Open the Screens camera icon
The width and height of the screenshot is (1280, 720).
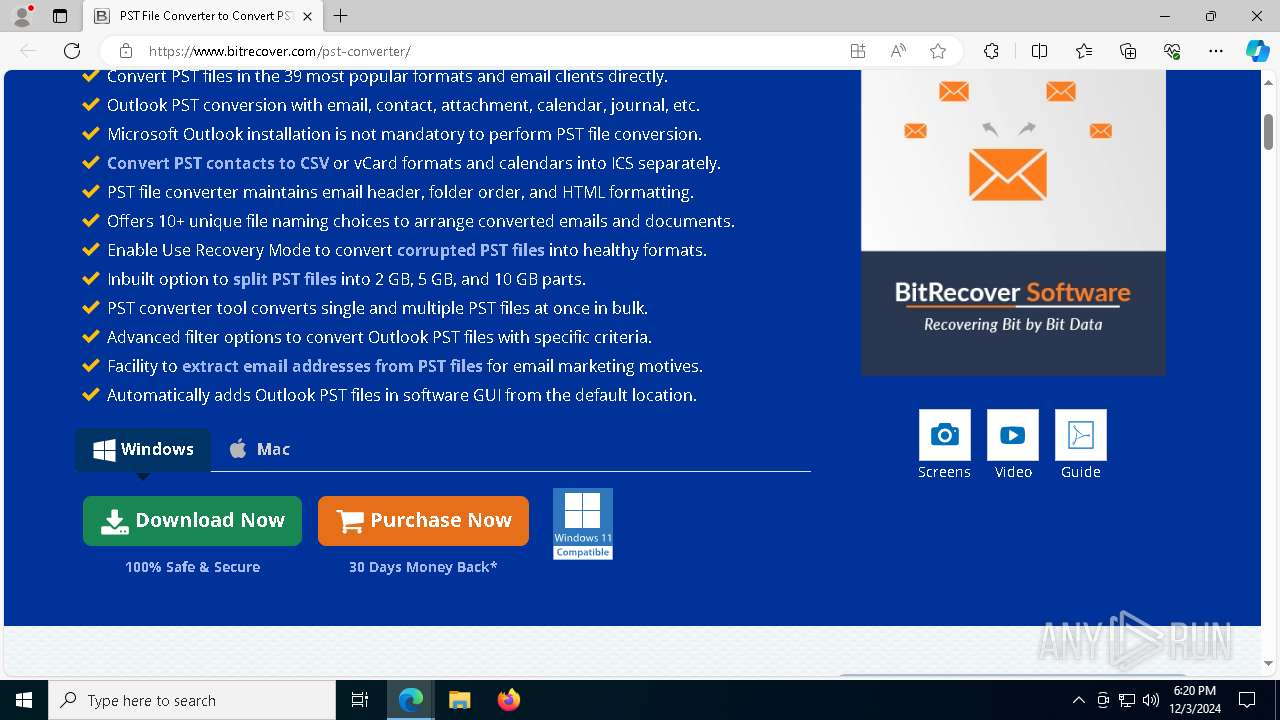(944, 435)
